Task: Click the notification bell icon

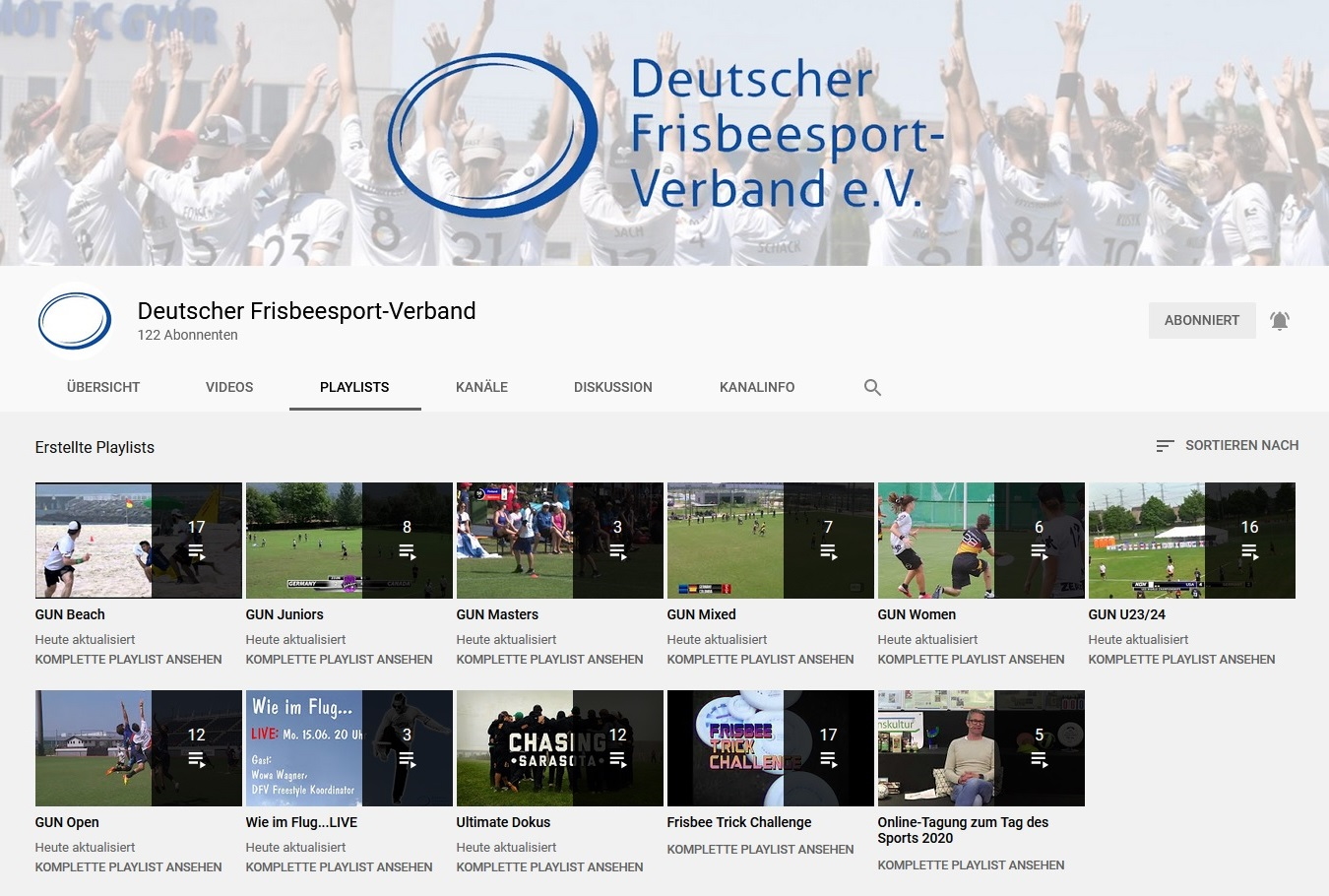Action: 1279,321
